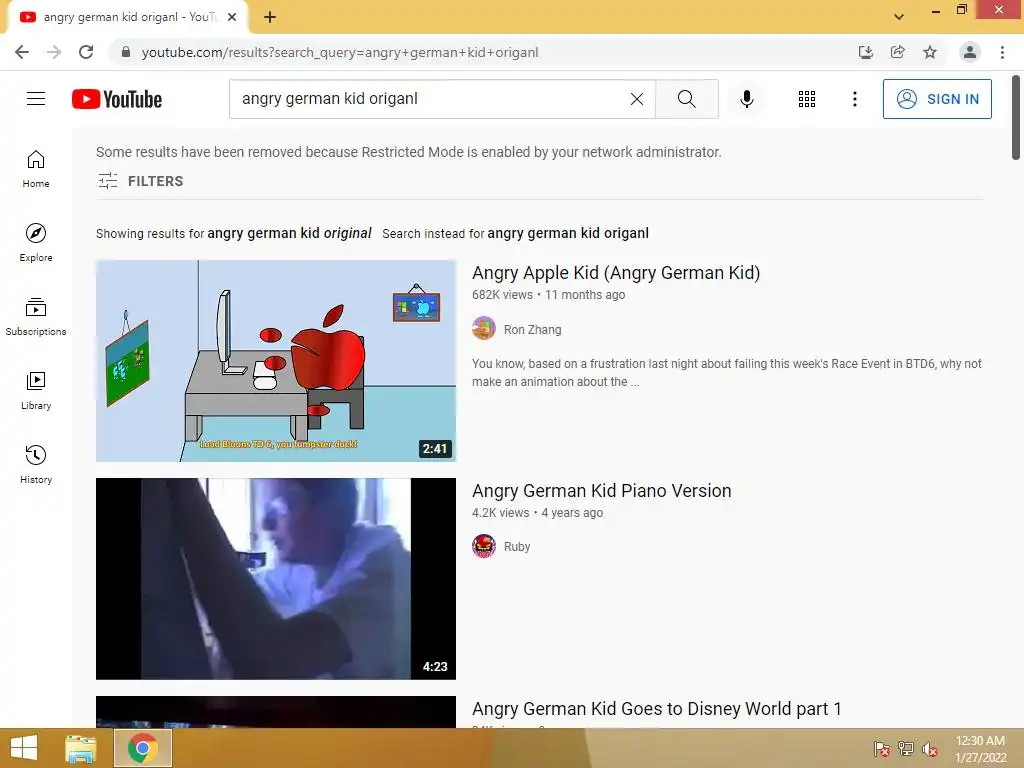This screenshot has height=768, width=1024.
Task: Open the YouTube apps grid icon
Action: click(807, 99)
